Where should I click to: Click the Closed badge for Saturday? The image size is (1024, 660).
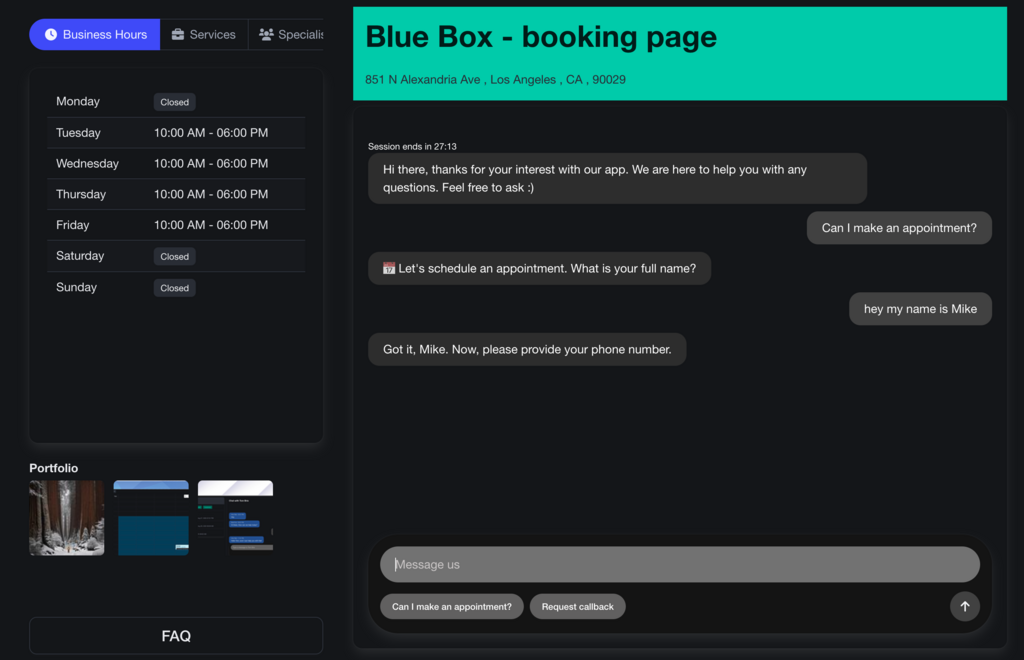(x=174, y=257)
